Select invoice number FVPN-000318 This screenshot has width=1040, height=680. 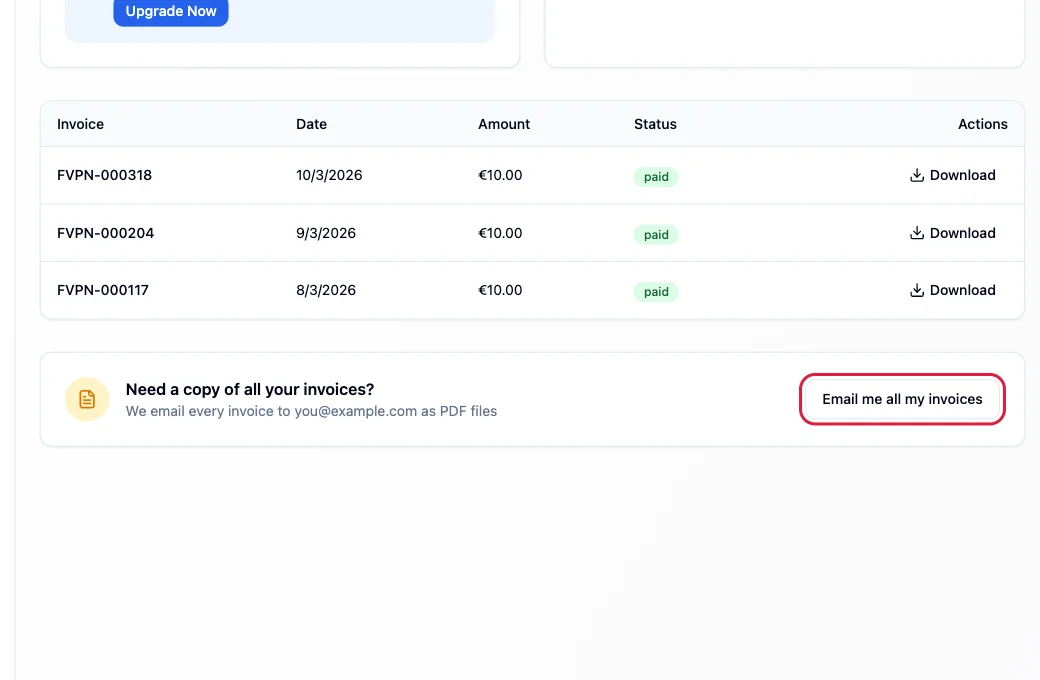coord(104,175)
